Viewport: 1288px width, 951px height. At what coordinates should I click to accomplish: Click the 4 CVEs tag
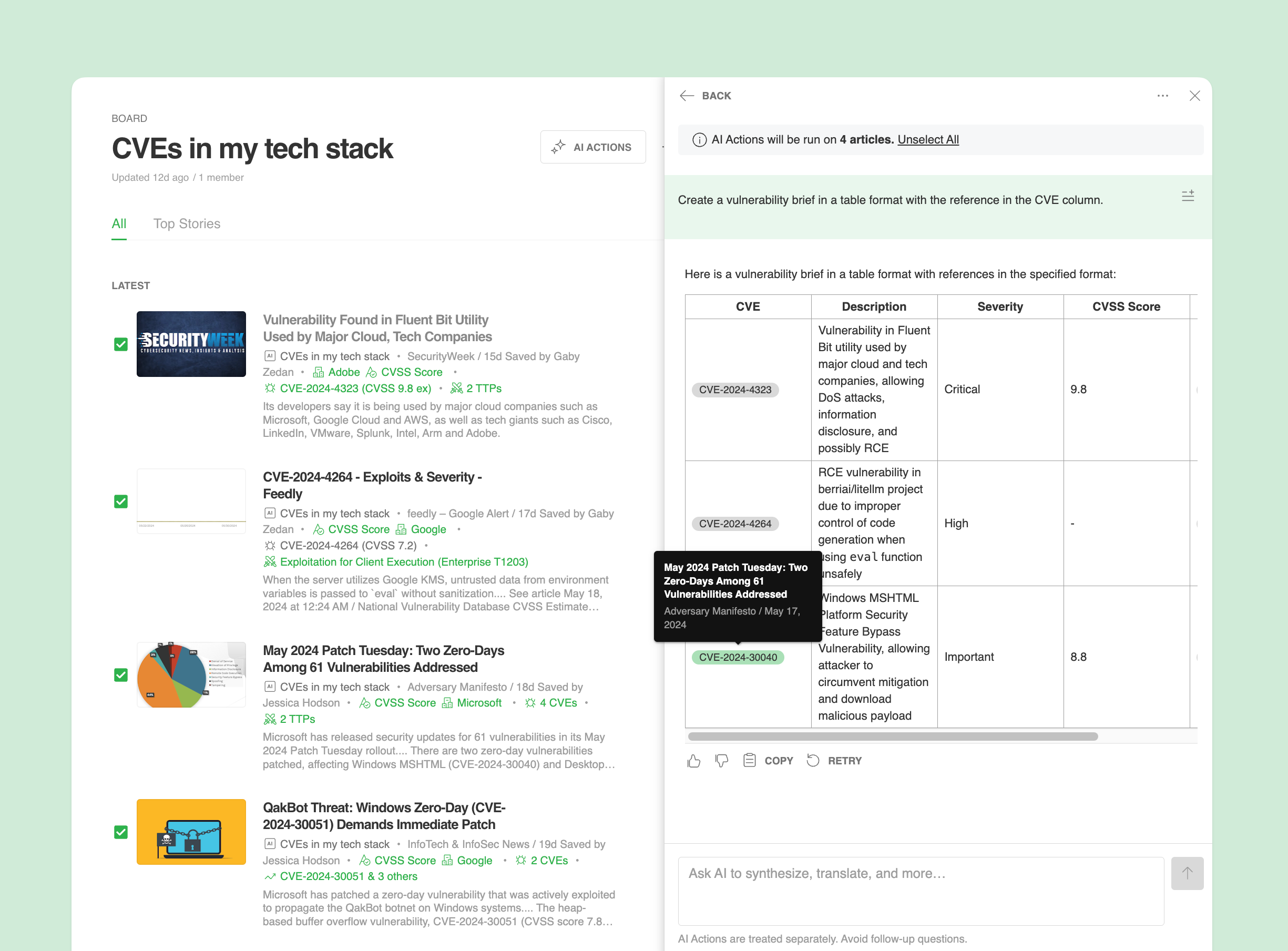551,703
